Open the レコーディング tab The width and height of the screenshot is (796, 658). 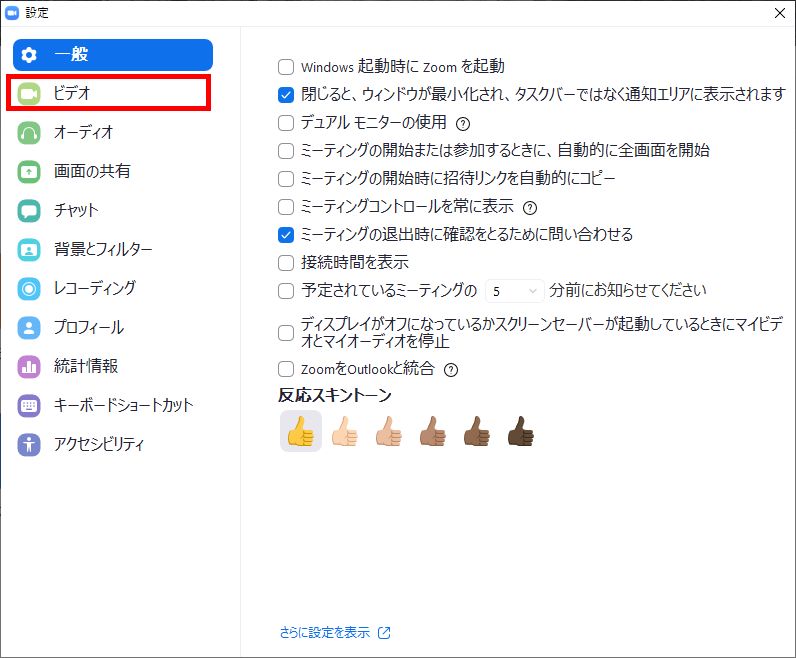113,288
